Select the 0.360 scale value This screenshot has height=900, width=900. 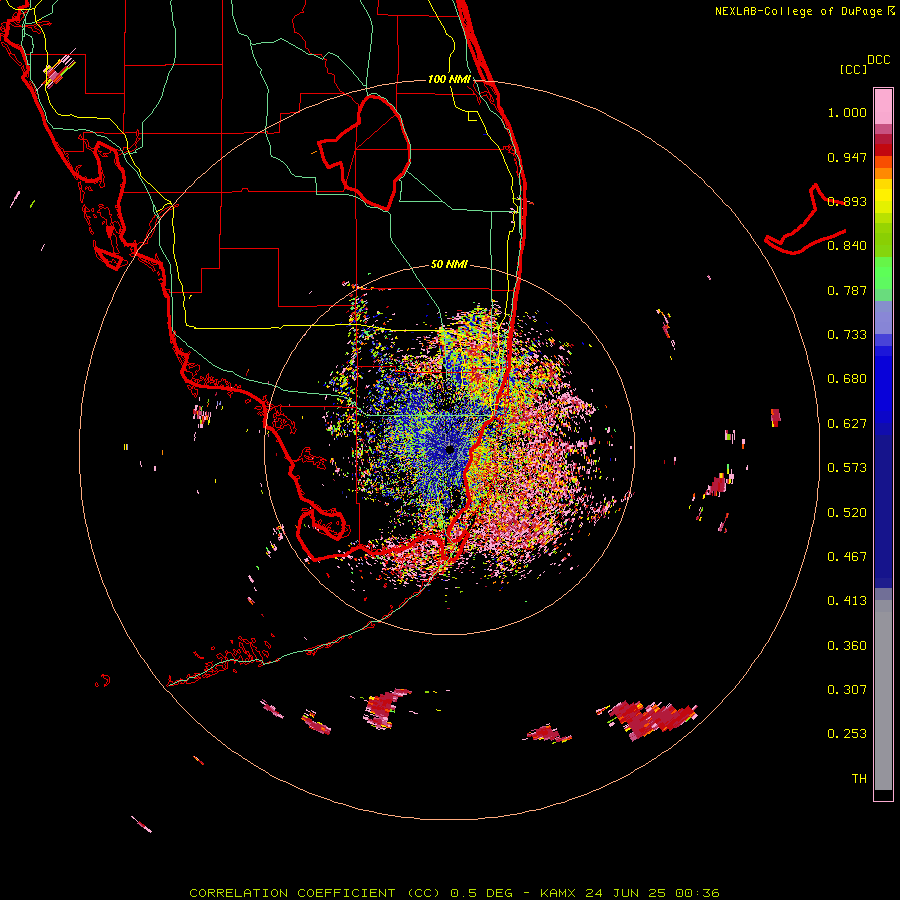(x=847, y=646)
